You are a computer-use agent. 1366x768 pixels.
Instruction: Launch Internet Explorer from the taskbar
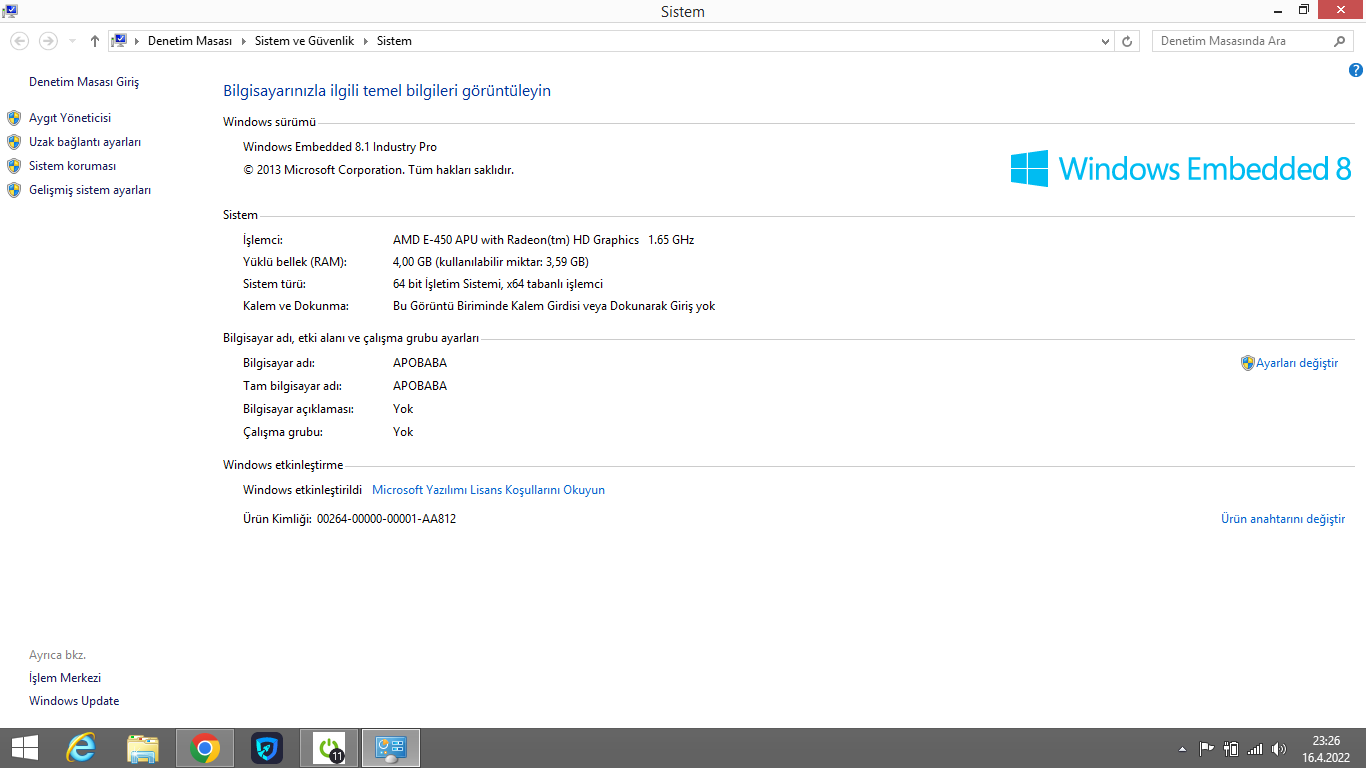point(81,748)
